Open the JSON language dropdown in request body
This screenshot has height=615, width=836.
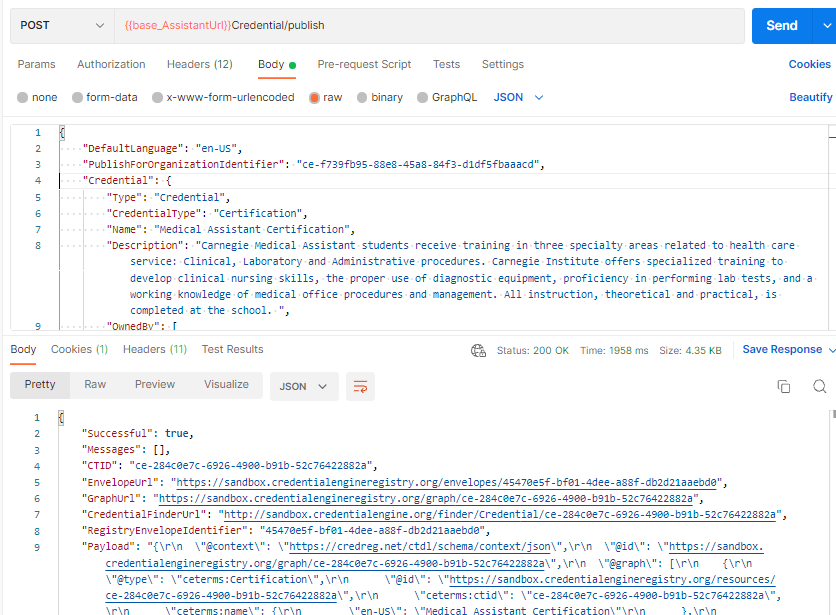(x=509, y=96)
